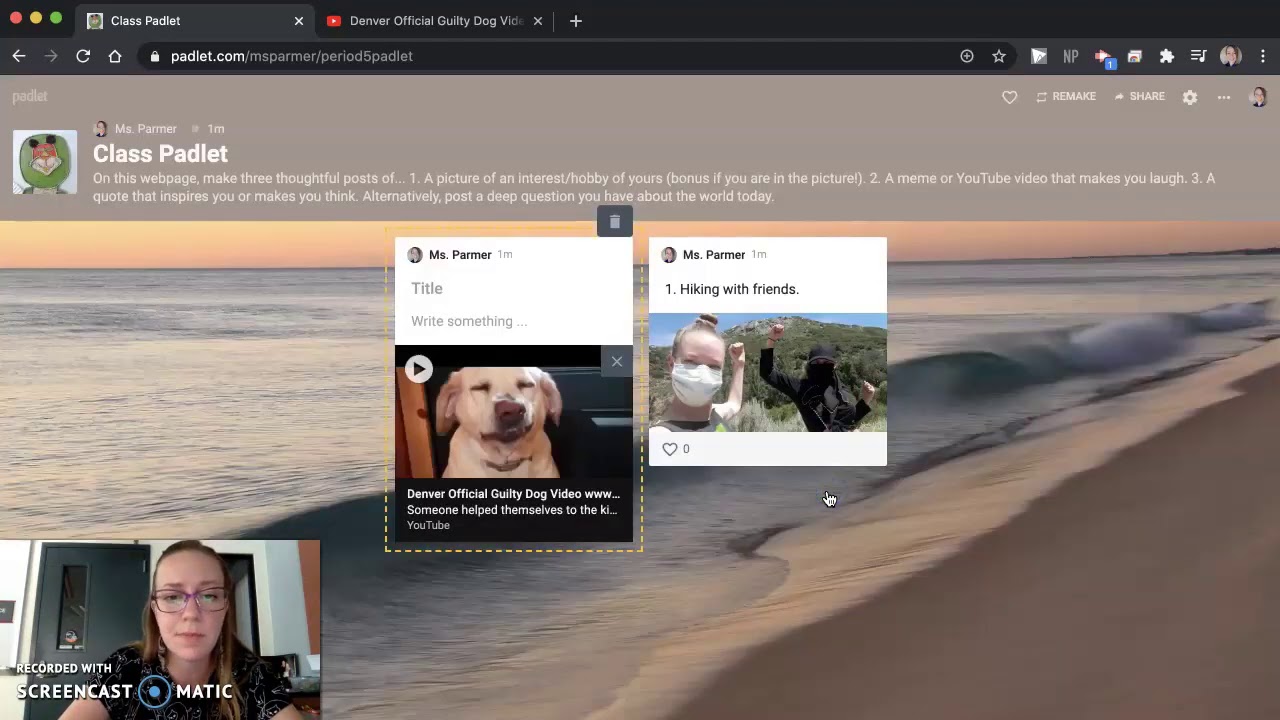The width and height of the screenshot is (1280, 720).
Task: Close the Class Padlet tab
Action: (x=298, y=21)
